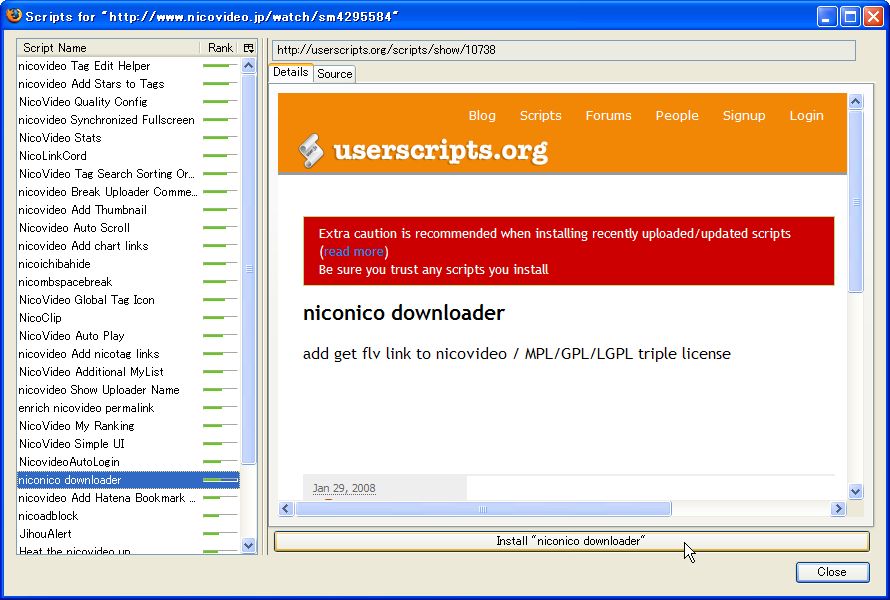Click the userscripts.org scroll logo icon
This screenshot has width=890, height=600.
(310, 151)
